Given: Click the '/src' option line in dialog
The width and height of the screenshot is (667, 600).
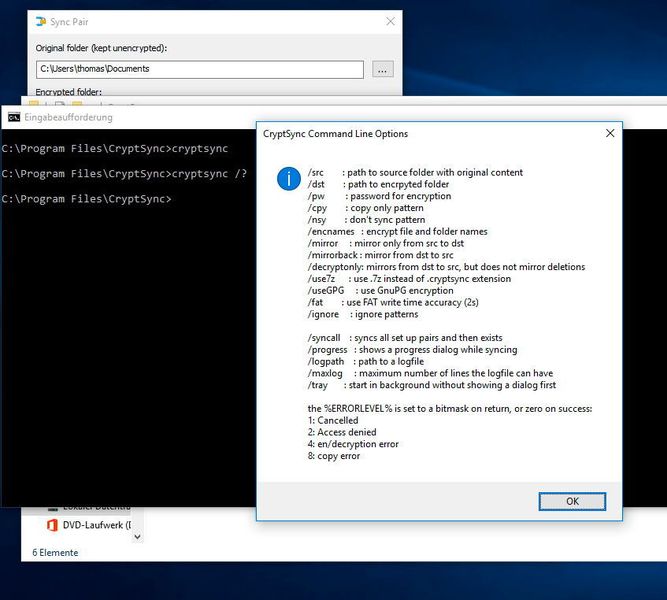Looking at the screenshot, I should 415,172.
